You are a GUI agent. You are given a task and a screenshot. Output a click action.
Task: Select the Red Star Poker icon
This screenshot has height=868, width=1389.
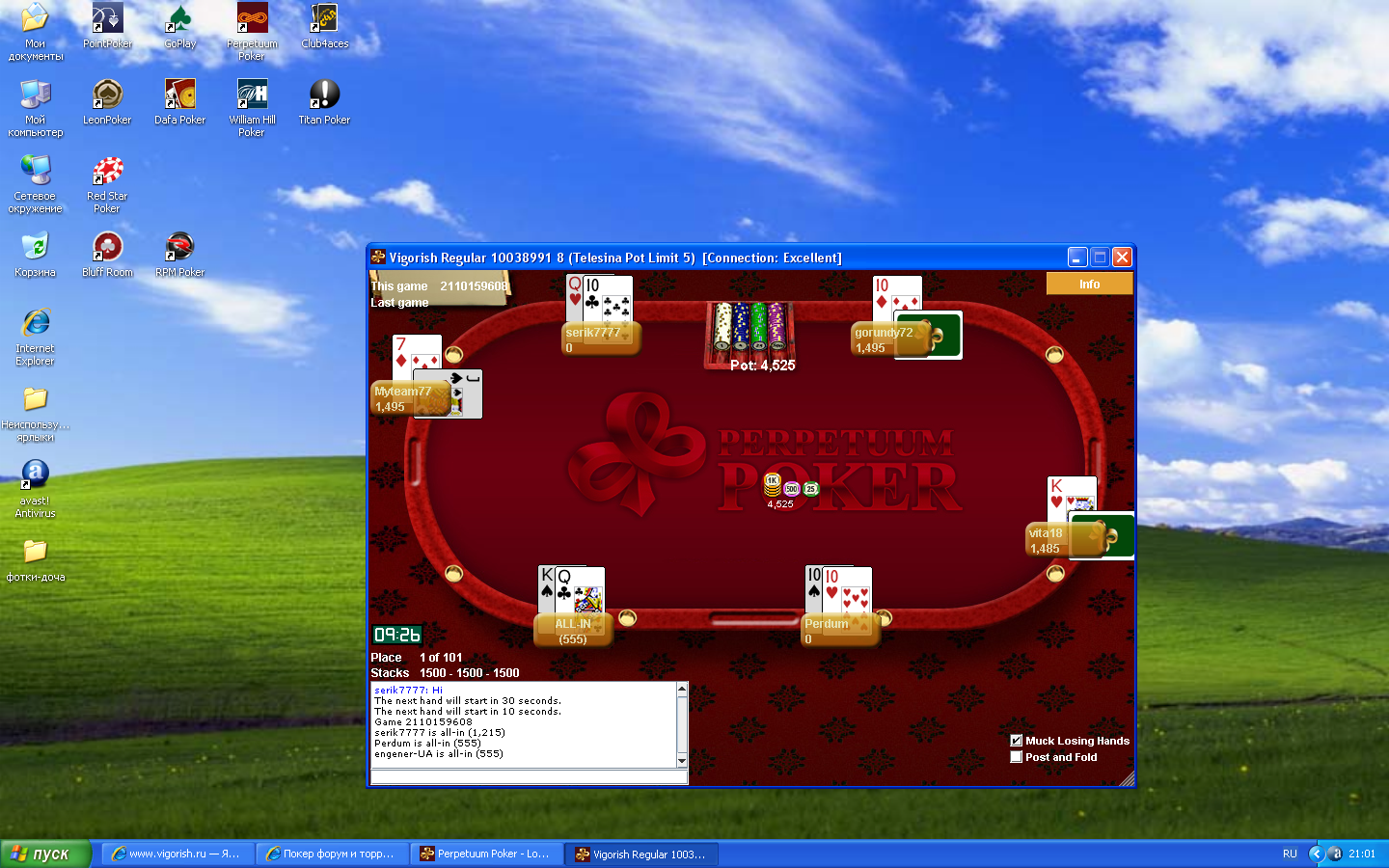(x=107, y=184)
